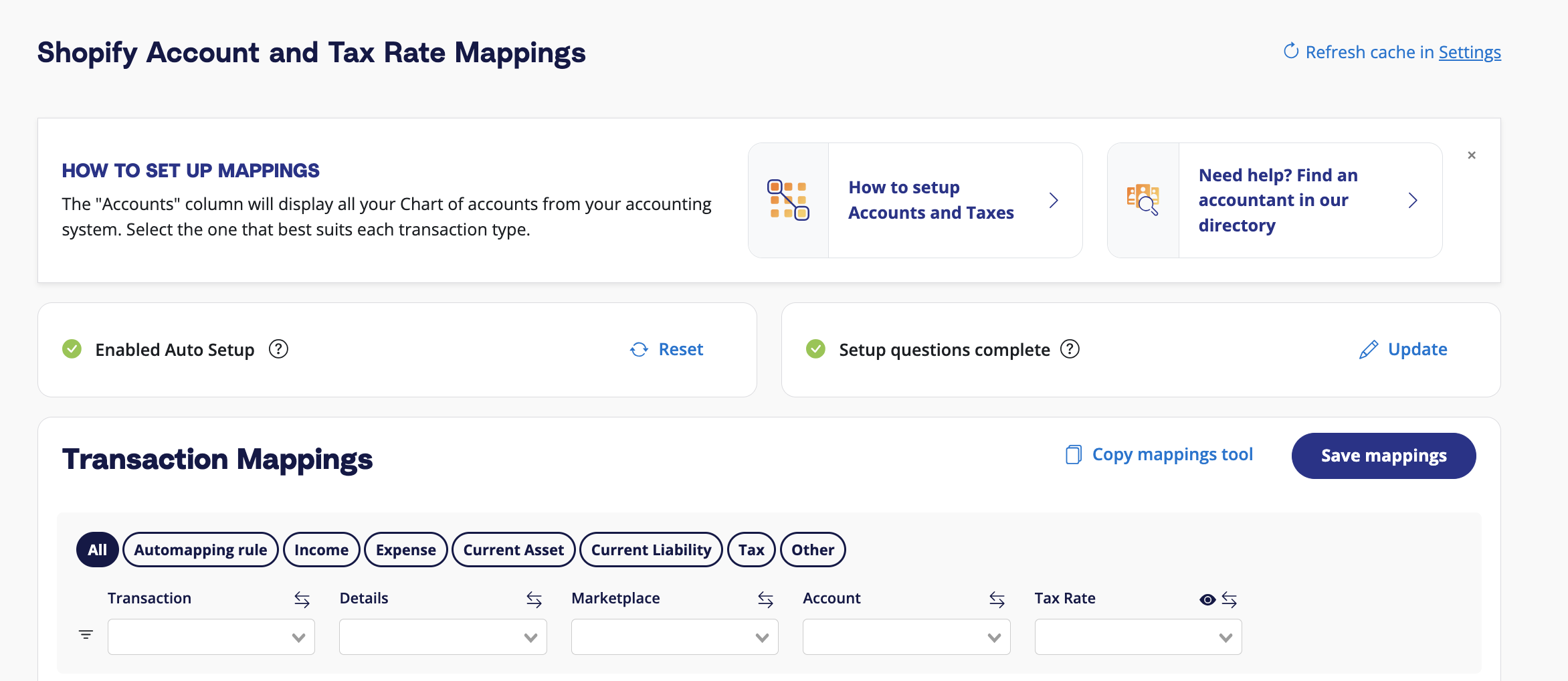The width and height of the screenshot is (1568, 681).
Task: Select the Automapping rule filter tab
Action: (201, 550)
